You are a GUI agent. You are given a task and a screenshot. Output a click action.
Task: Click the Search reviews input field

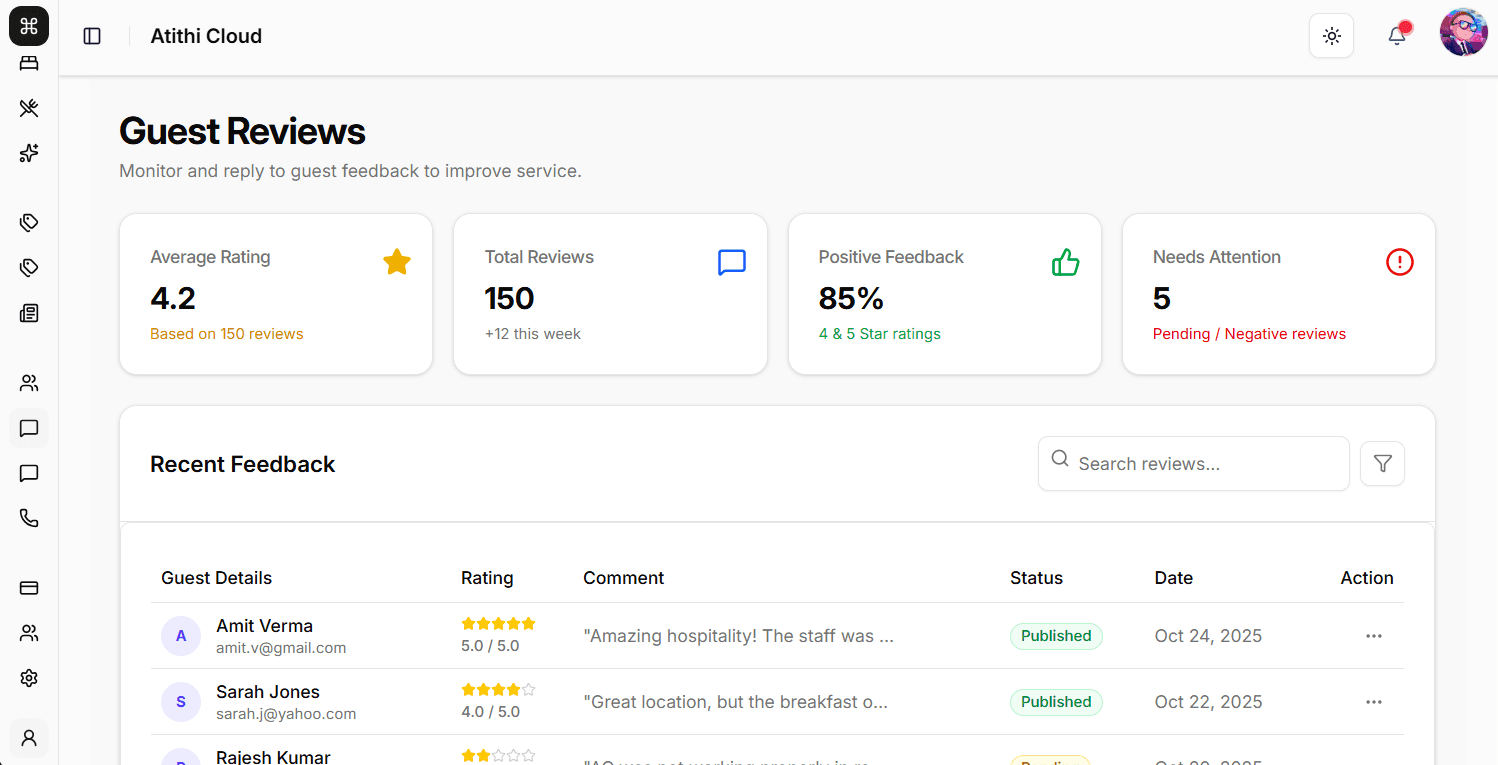point(1194,464)
